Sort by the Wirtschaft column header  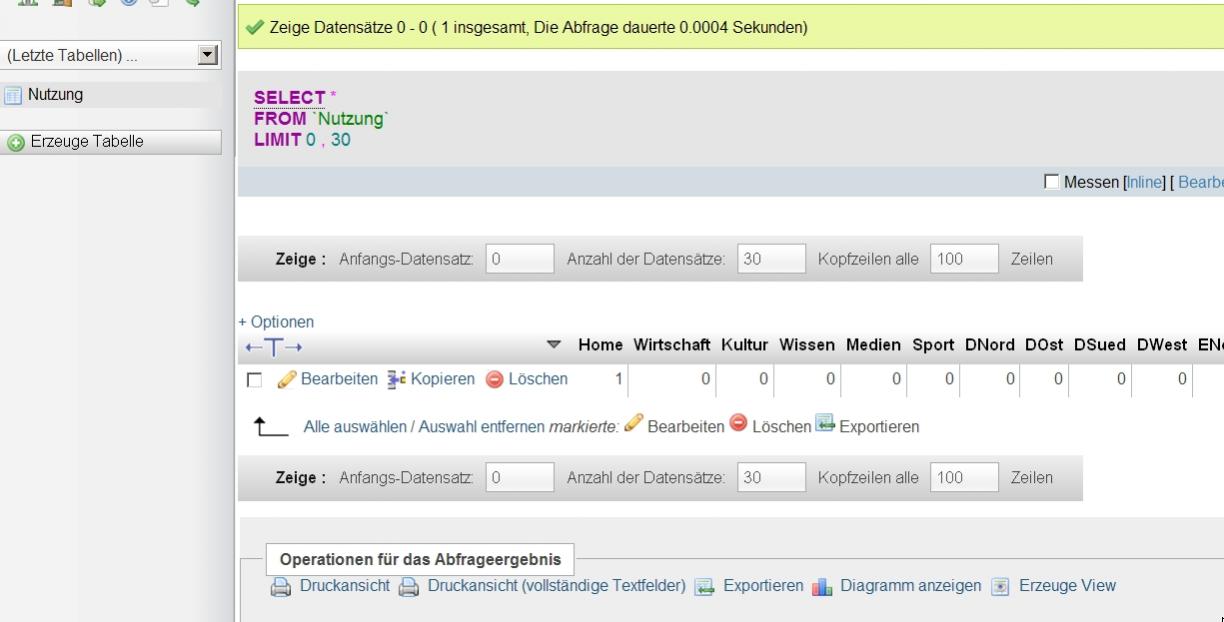(x=672, y=346)
